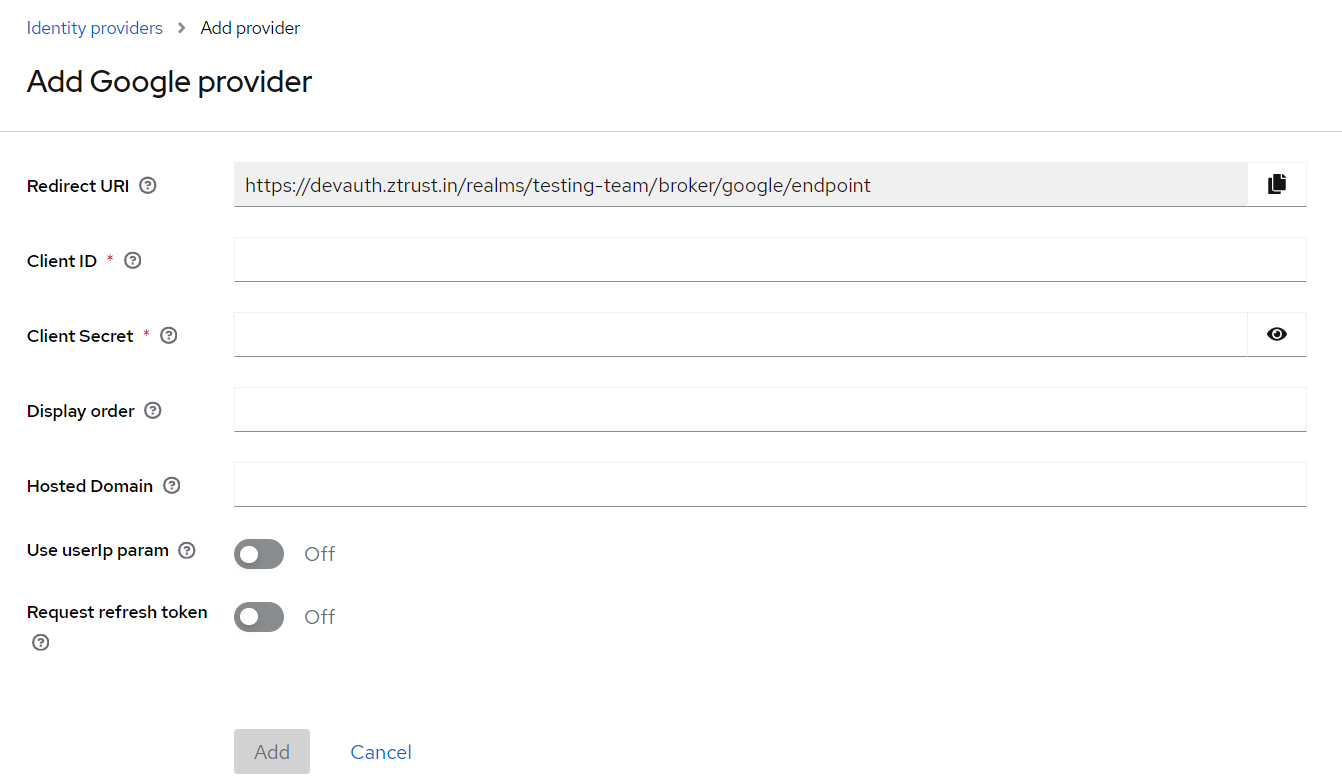Click the read-only Redirect URI field
Image resolution: width=1342 pixels, height=784 pixels.
click(x=740, y=185)
